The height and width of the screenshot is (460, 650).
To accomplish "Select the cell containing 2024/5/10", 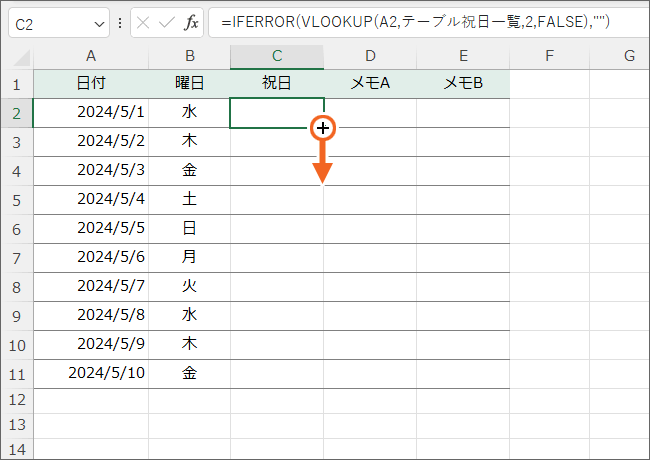I will pos(91,374).
